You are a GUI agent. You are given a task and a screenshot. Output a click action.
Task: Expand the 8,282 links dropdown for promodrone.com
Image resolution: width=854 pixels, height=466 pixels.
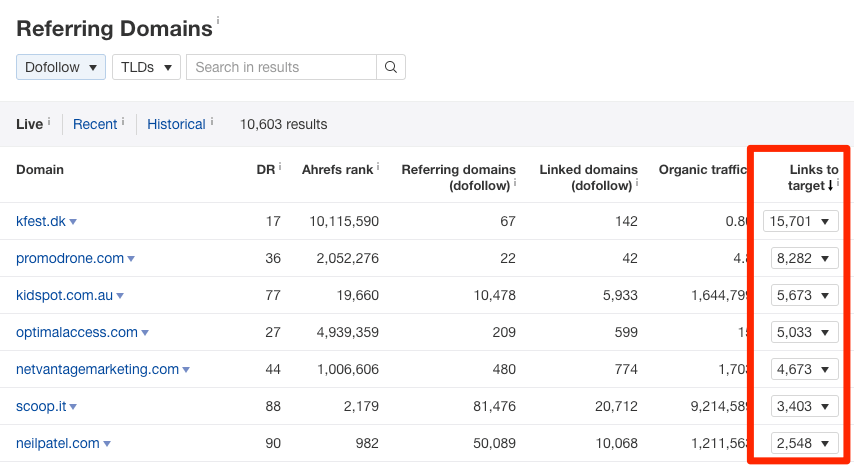[x=804, y=258]
